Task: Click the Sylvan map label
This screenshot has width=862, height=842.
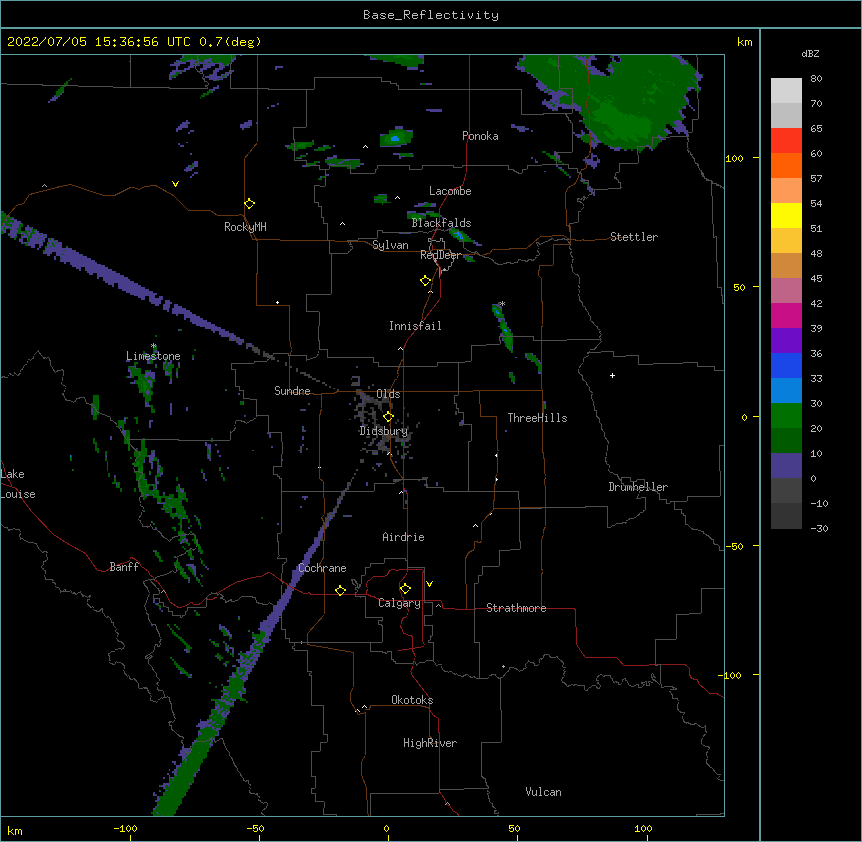Action: tap(390, 245)
